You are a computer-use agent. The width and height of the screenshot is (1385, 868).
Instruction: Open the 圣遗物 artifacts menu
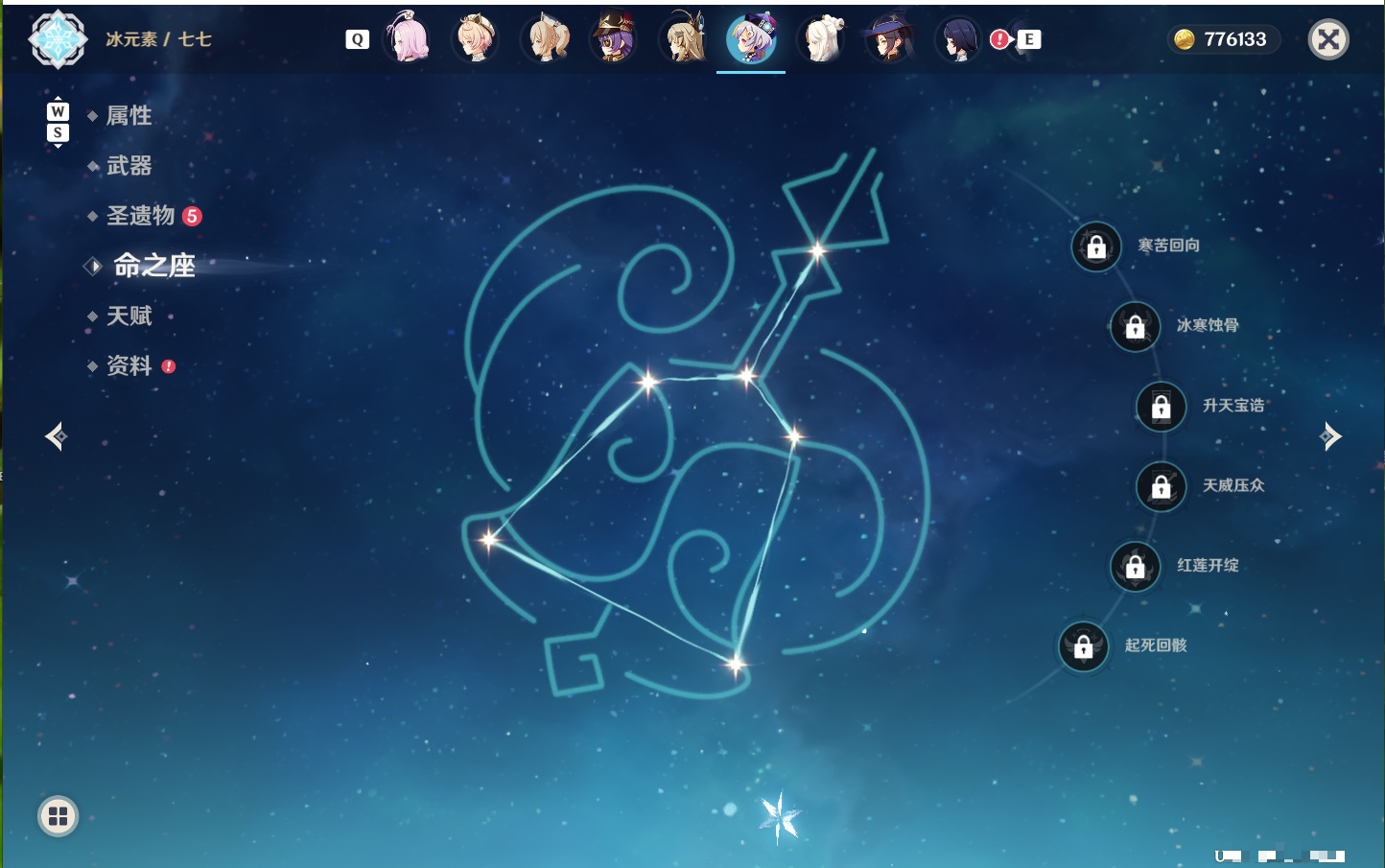point(141,216)
